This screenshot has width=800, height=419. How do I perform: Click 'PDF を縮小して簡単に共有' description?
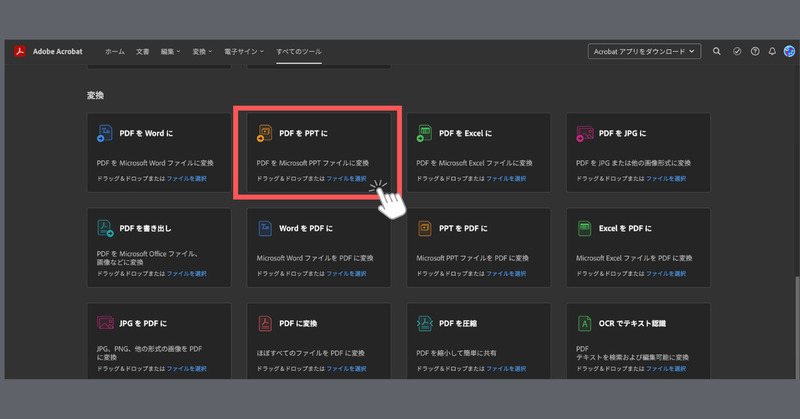pyautogui.click(x=456, y=353)
